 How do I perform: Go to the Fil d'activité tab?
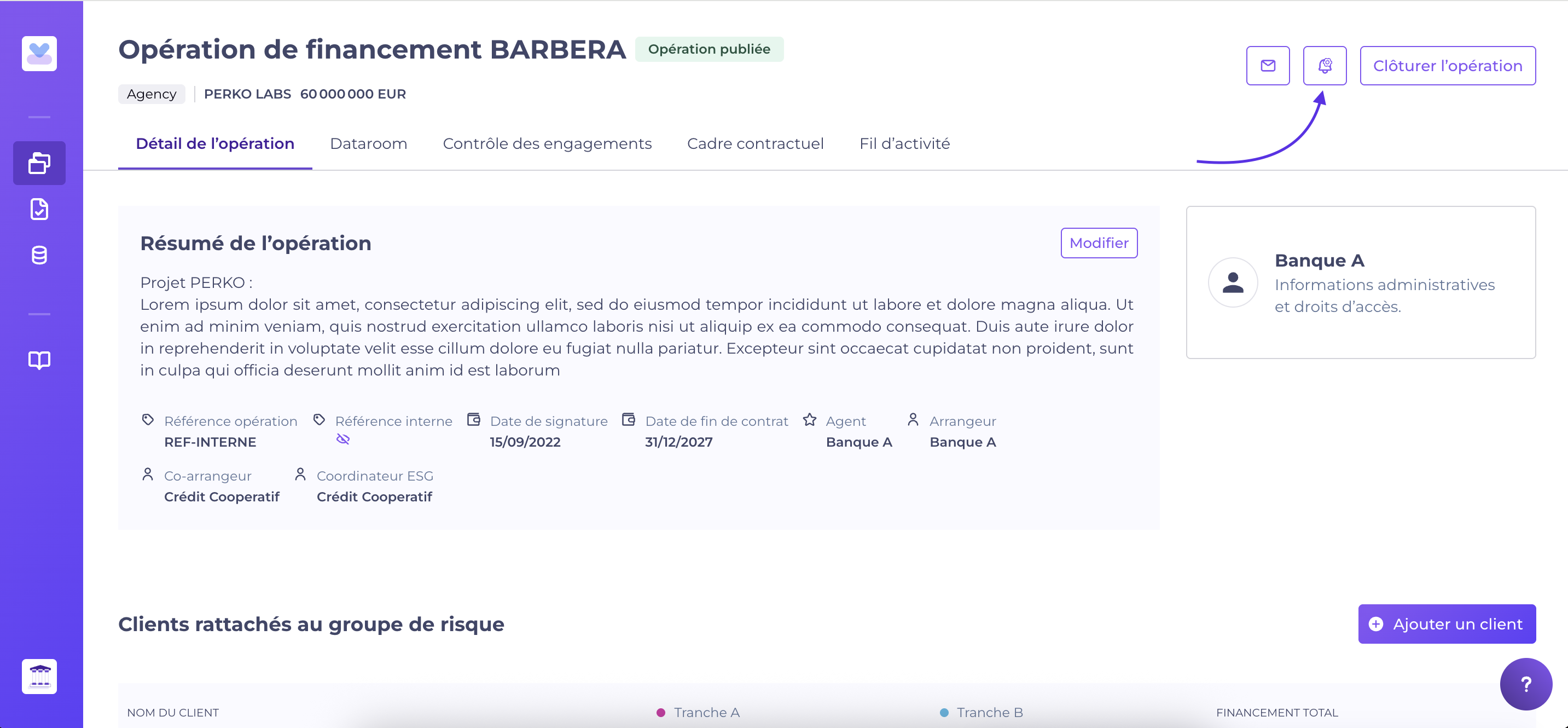(x=904, y=144)
